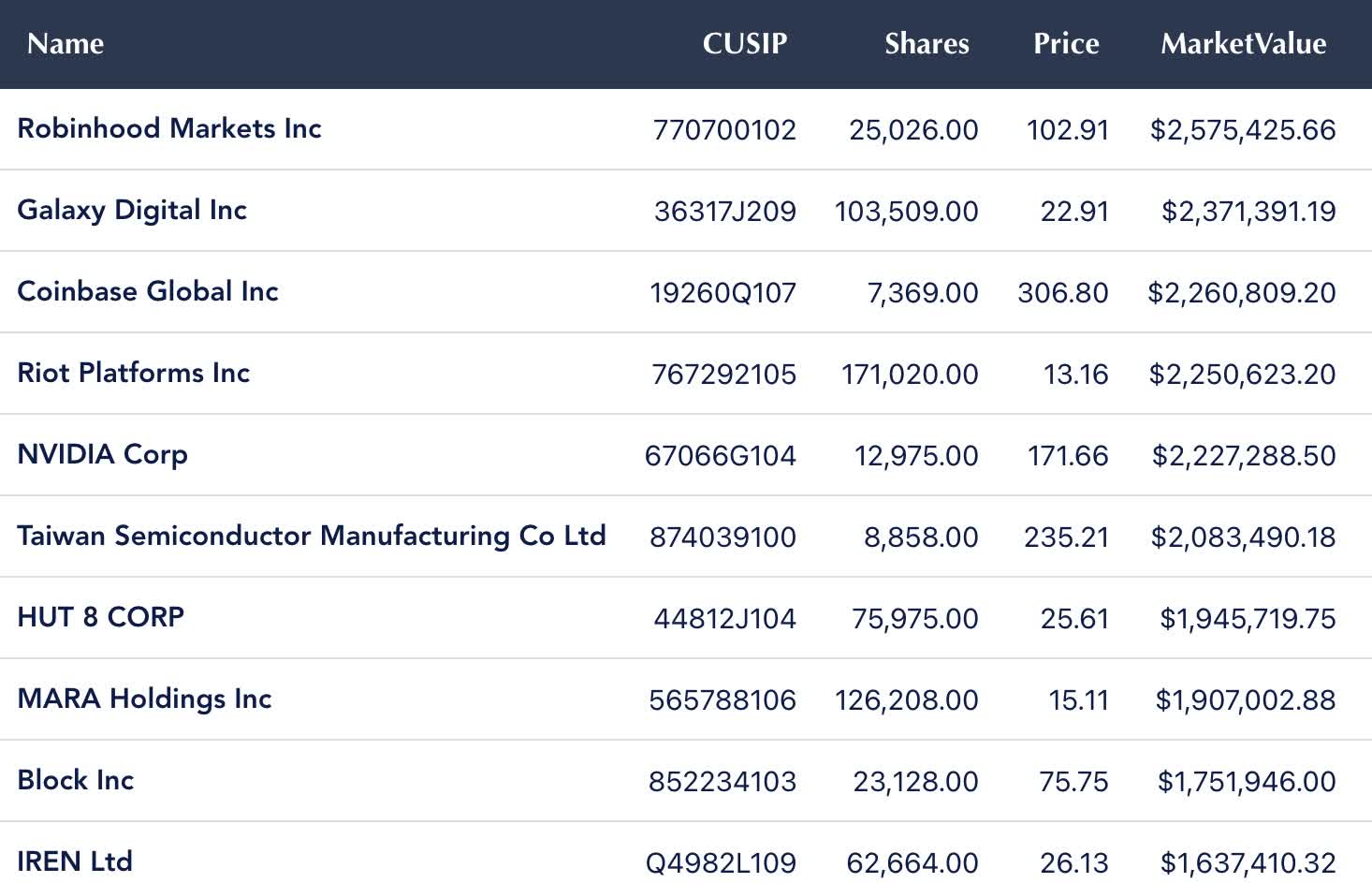Click the Name column header
Image resolution: width=1372 pixels, height=883 pixels.
click(66, 44)
